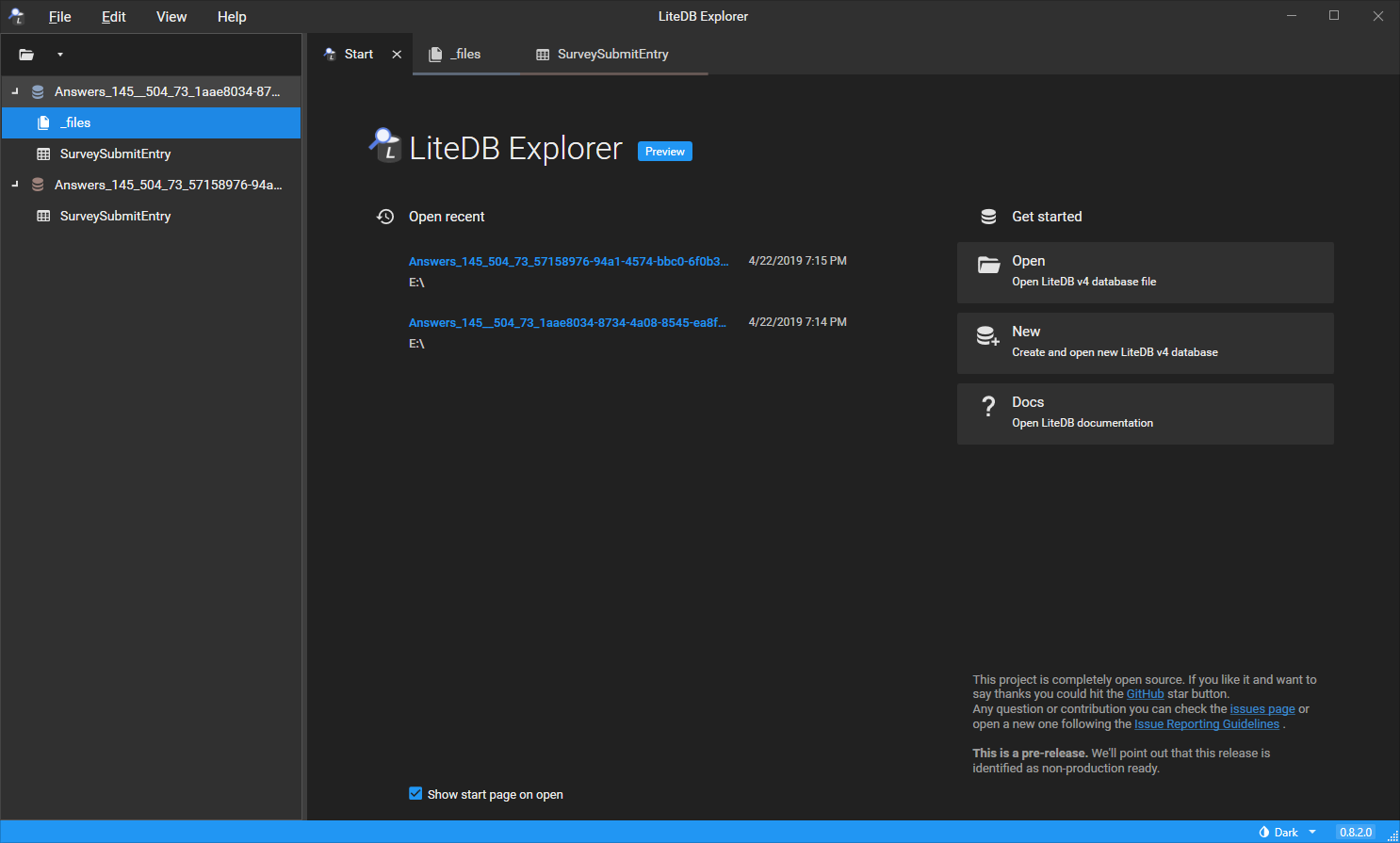
Task: Open the View menu
Action: [171, 17]
